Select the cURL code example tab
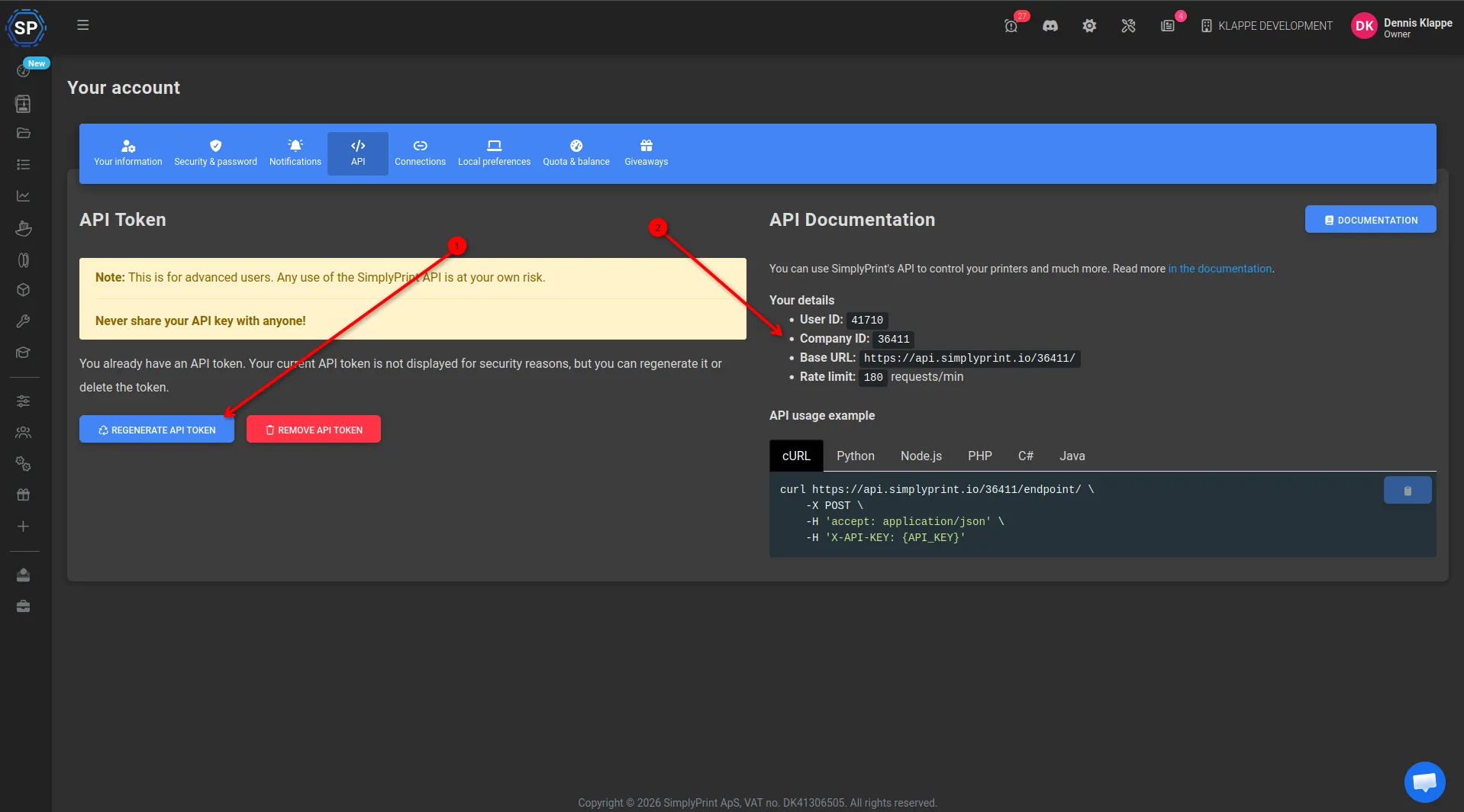This screenshot has height=812, width=1464. coord(796,456)
